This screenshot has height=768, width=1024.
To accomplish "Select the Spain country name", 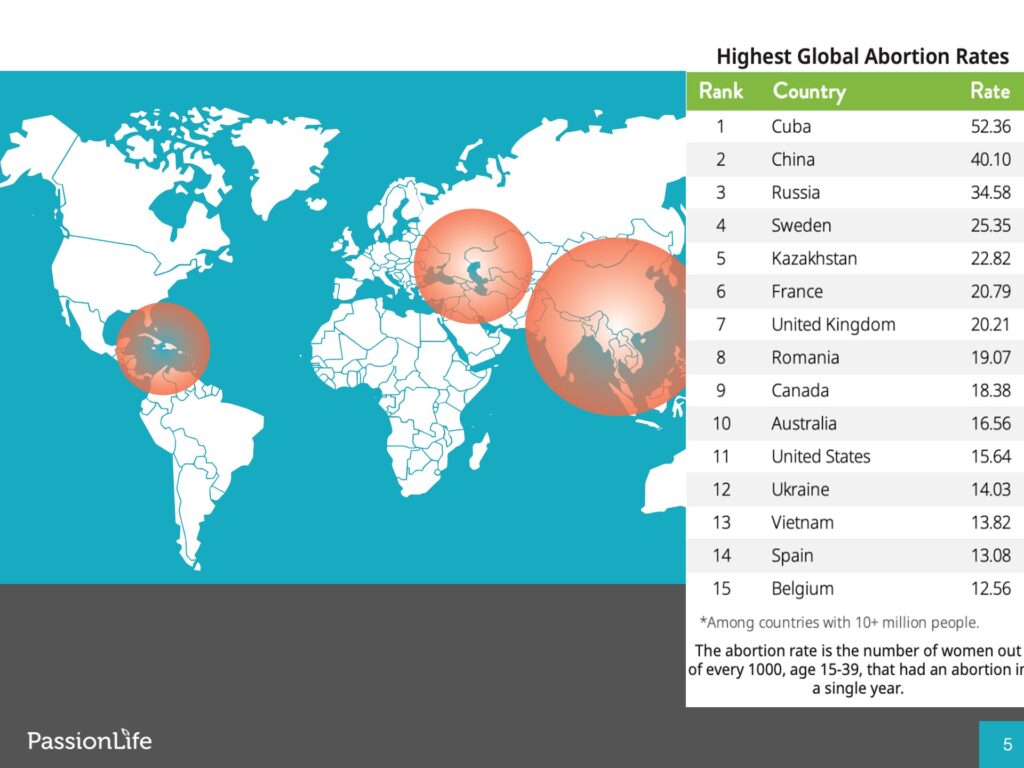I will (792, 556).
